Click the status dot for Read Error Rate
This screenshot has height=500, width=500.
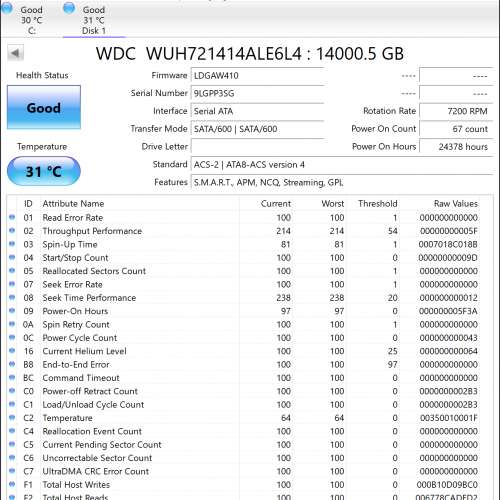[12, 217]
